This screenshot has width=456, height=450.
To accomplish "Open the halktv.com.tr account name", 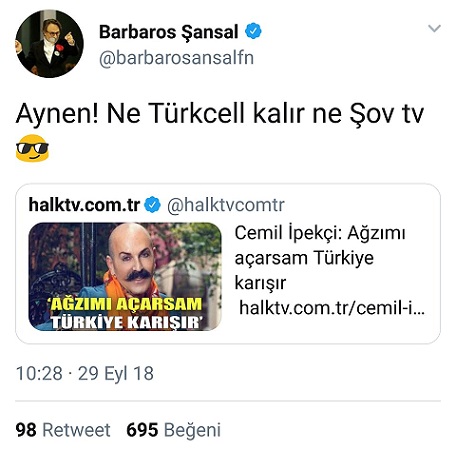I will point(84,204).
